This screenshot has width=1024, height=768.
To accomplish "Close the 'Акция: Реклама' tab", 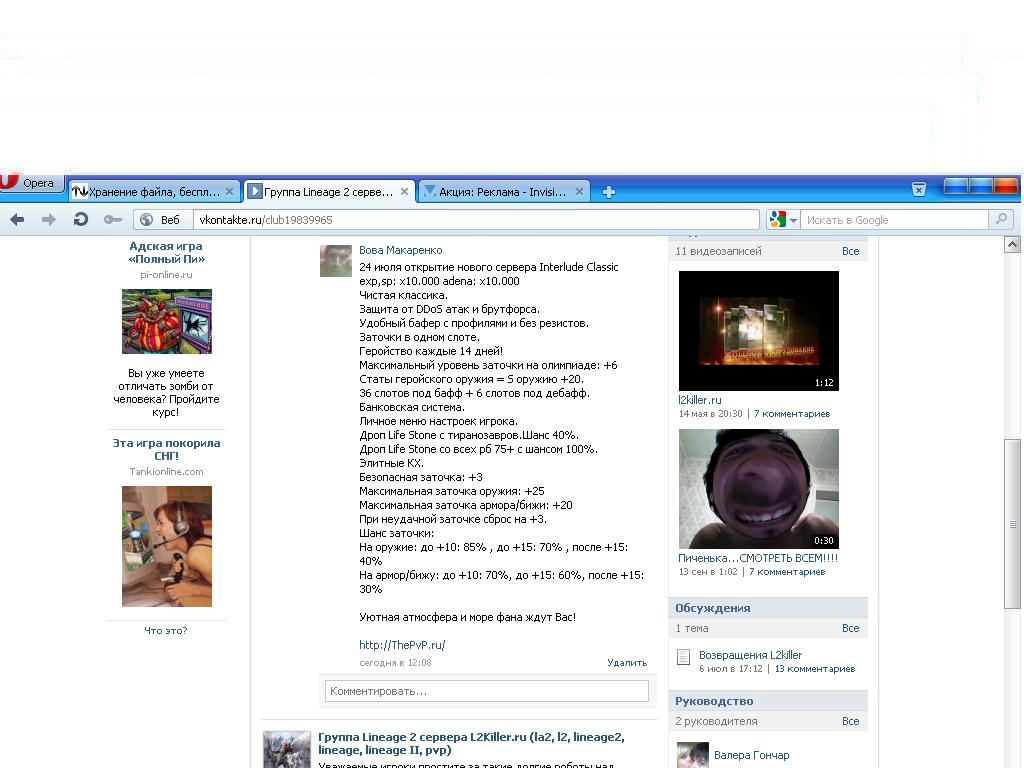I will (x=579, y=191).
